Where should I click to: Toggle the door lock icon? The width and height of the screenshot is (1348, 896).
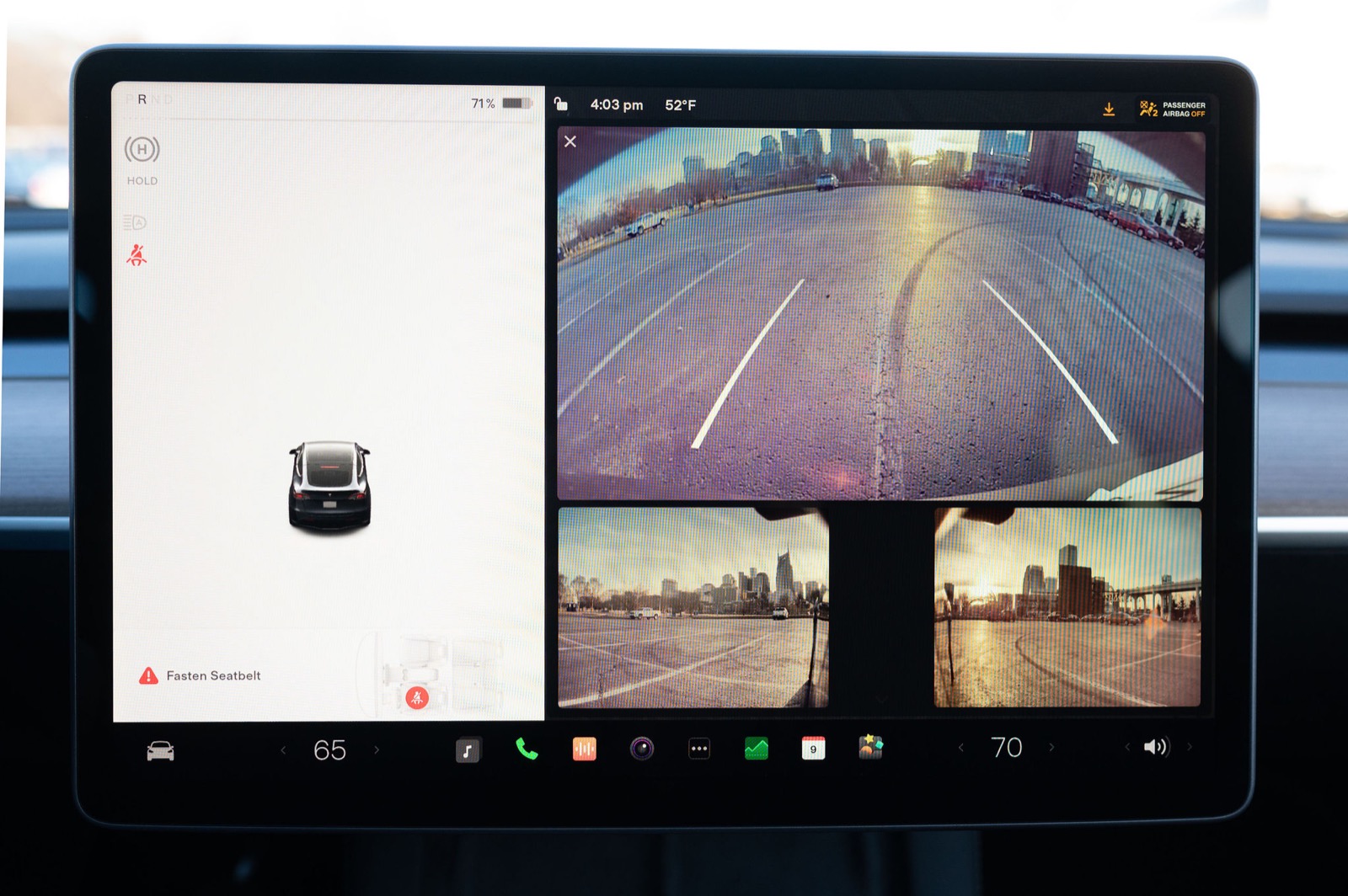point(561,104)
